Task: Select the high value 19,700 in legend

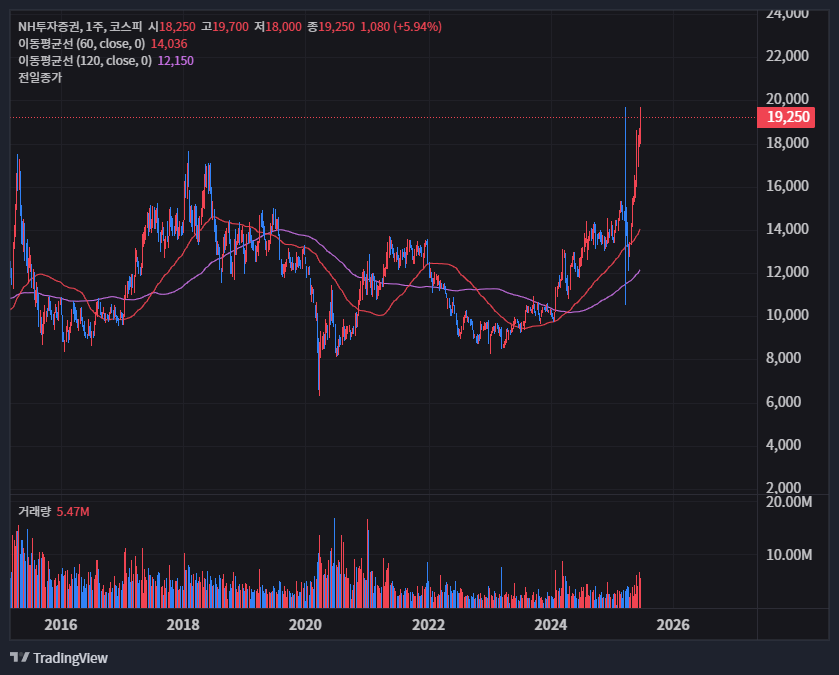Action: pyautogui.click(x=231, y=27)
